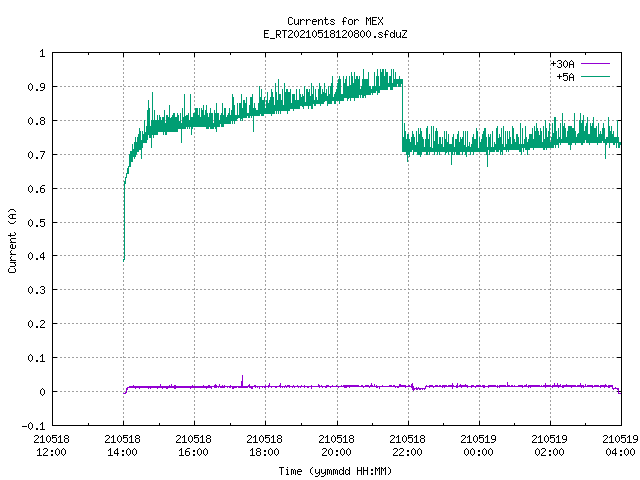Click the y-axis tick label 0.3

click(37, 290)
